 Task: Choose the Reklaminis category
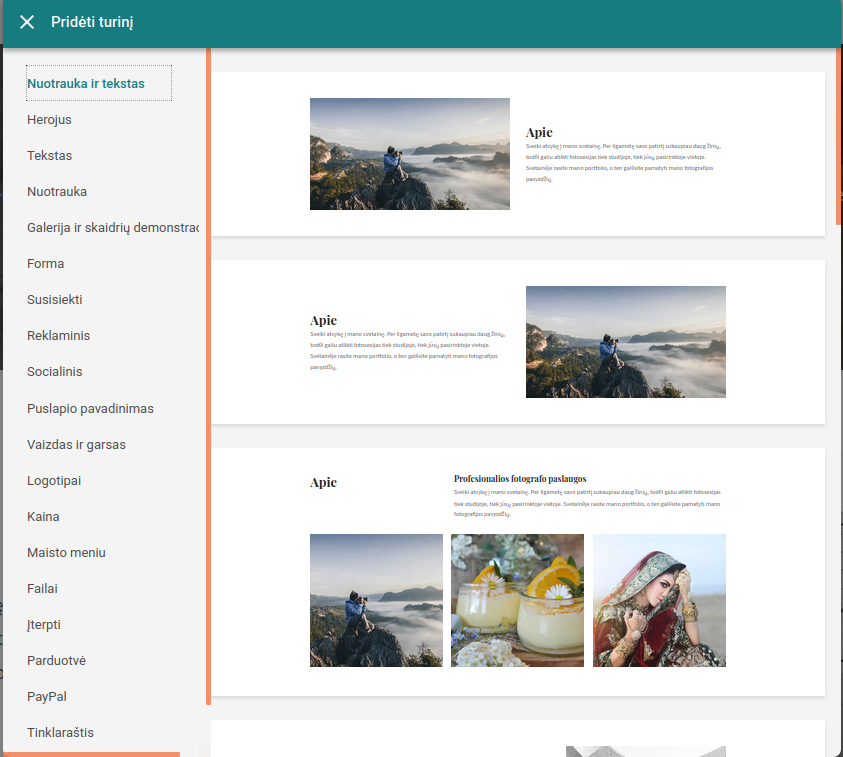click(59, 336)
